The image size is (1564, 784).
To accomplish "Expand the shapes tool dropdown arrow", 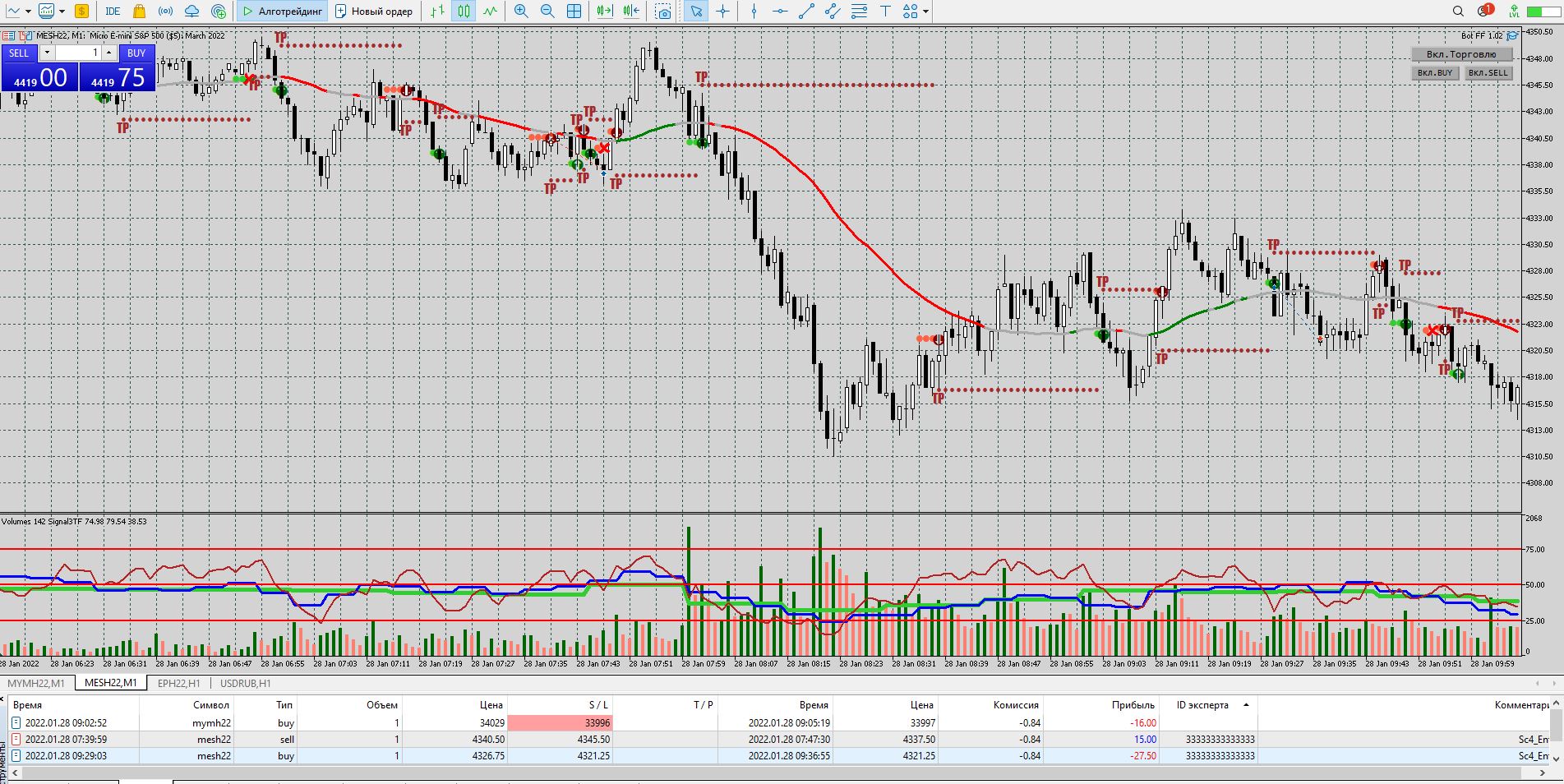I will (925, 12).
